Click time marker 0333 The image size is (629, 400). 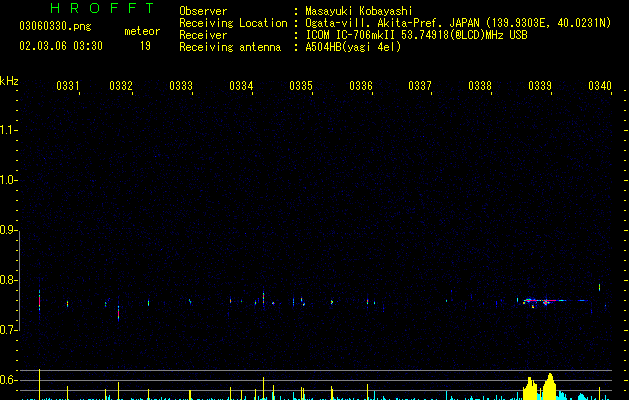tap(181, 85)
